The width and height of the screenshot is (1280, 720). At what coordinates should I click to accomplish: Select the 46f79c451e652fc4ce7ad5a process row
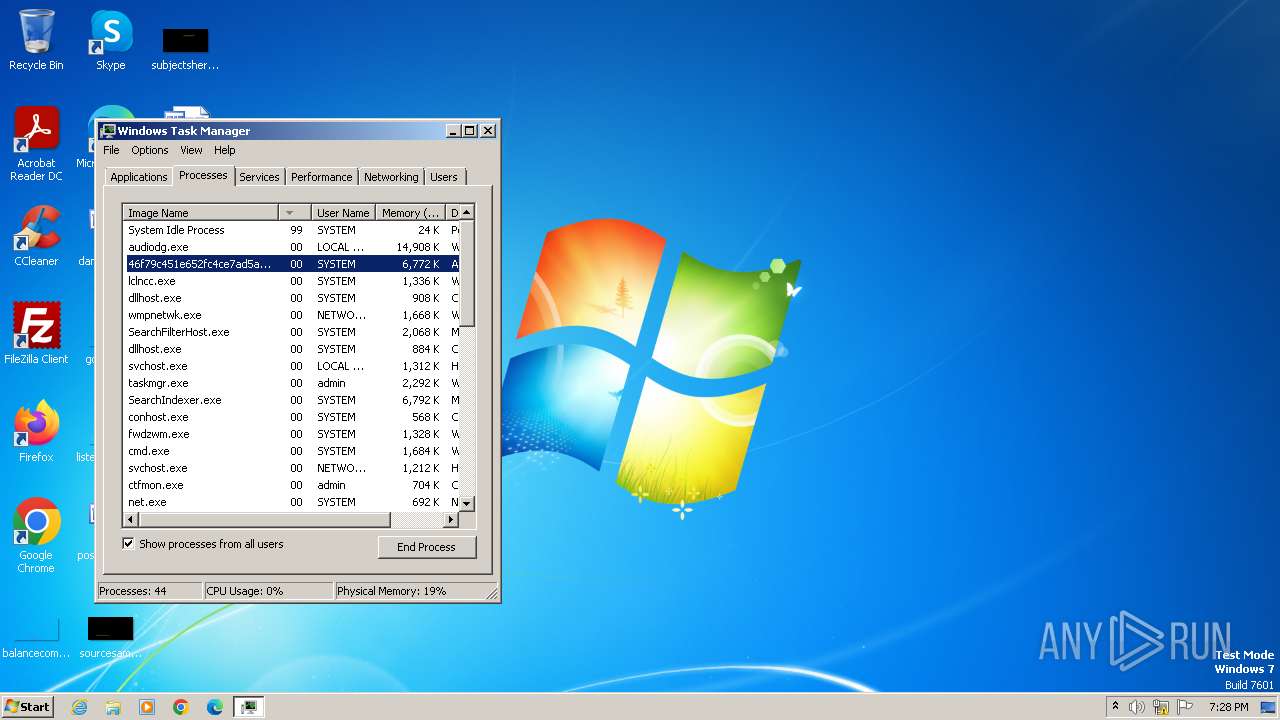point(291,264)
